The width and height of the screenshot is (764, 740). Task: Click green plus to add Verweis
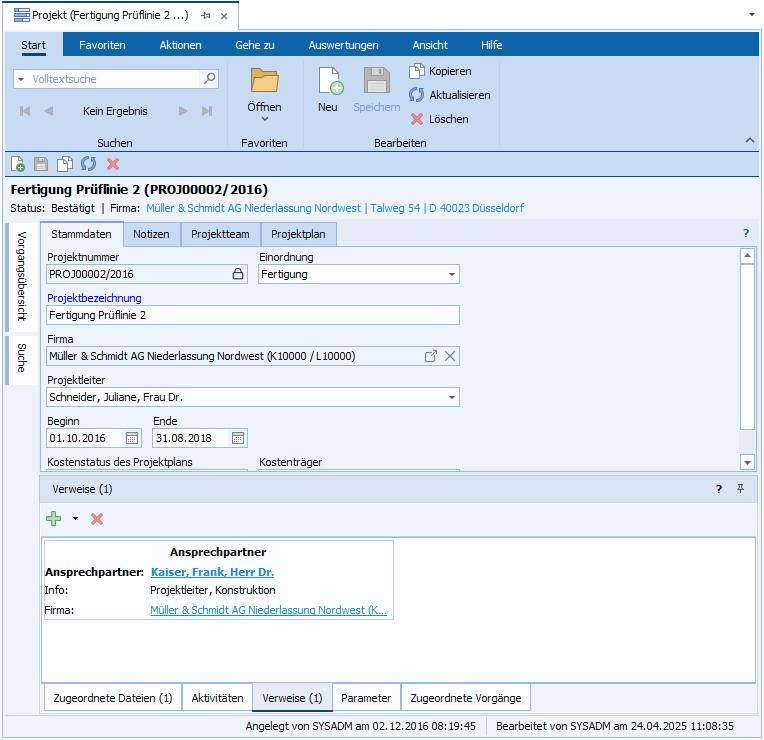54,519
